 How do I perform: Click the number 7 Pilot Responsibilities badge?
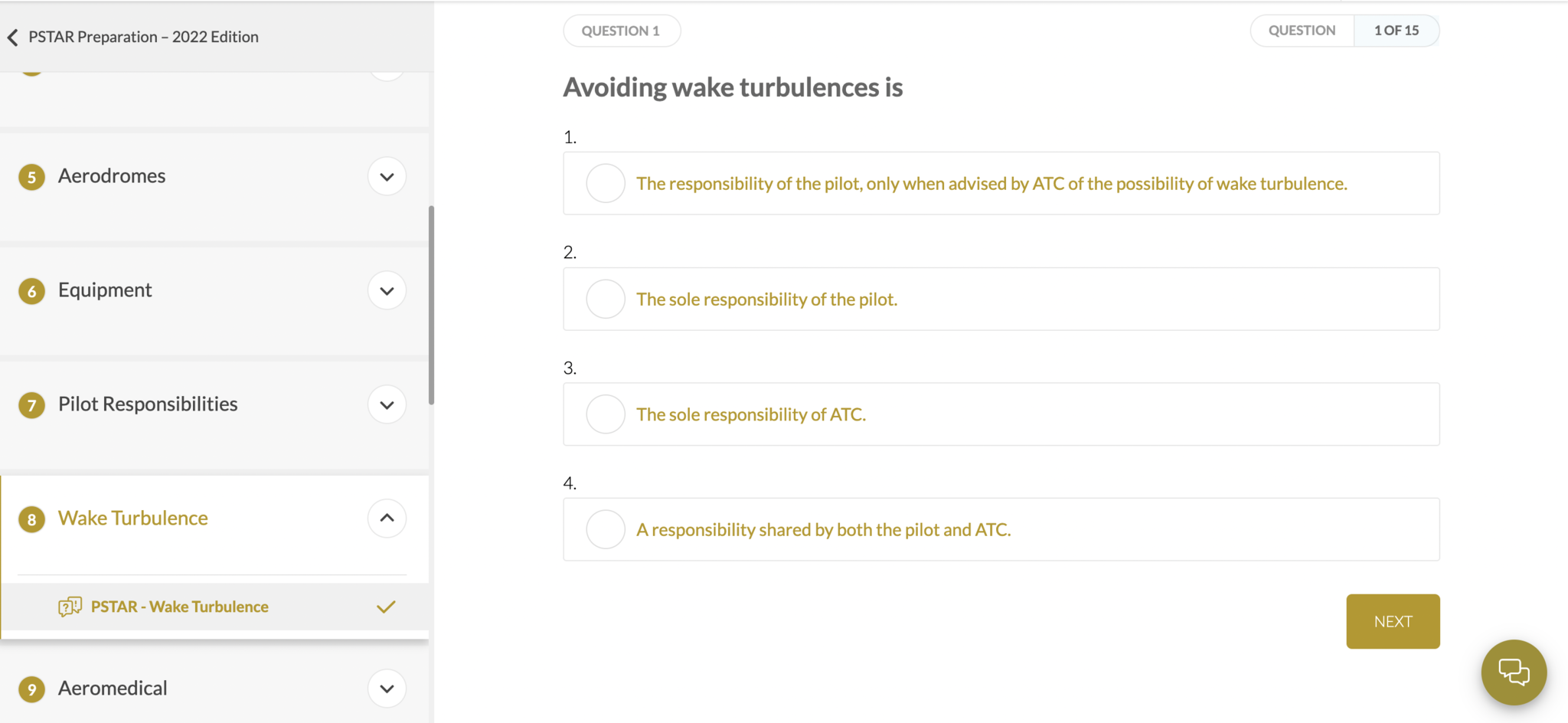(31, 405)
